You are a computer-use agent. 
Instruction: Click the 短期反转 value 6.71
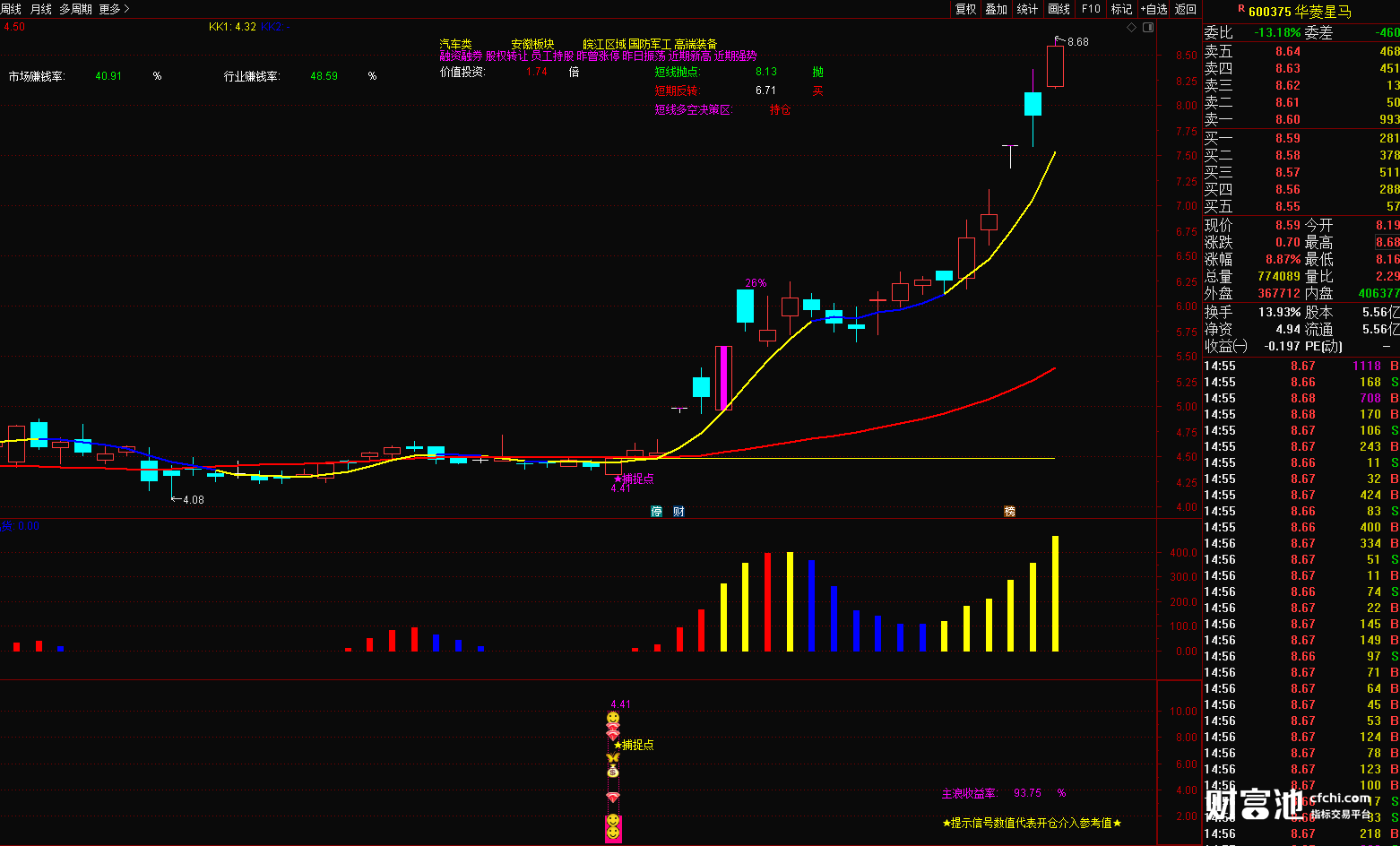click(766, 91)
